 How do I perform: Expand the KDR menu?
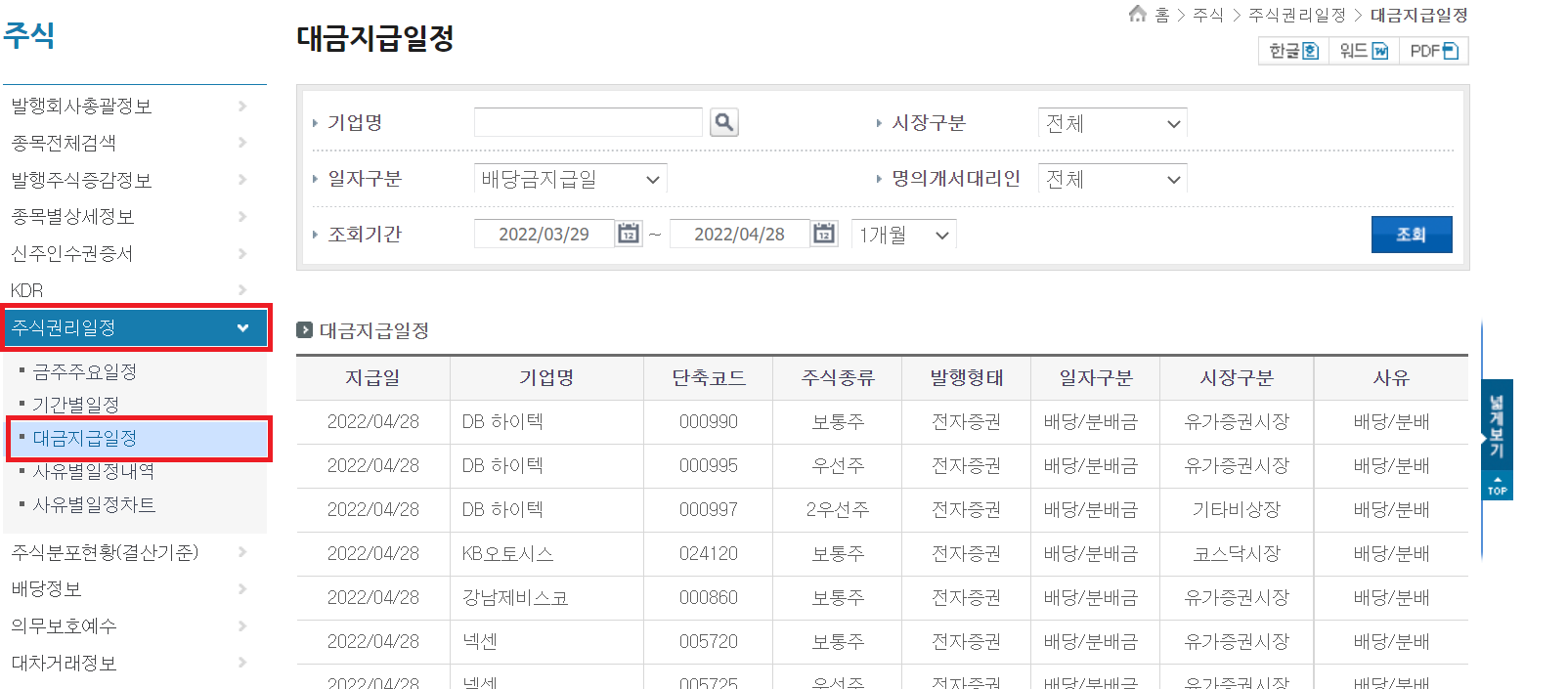tap(134, 290)
